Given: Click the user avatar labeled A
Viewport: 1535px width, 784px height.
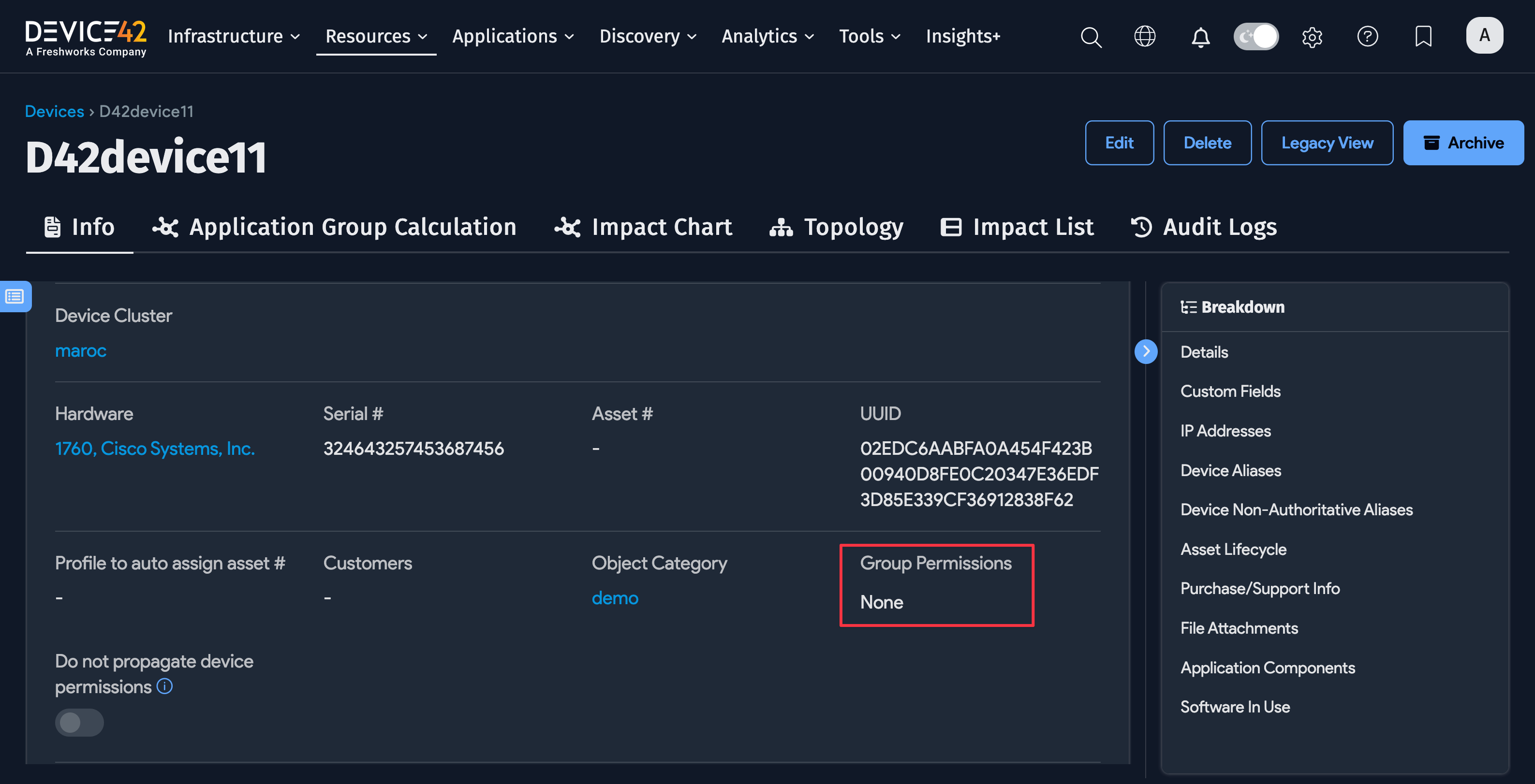Looking at the screenshot, I should [1484, 35].
